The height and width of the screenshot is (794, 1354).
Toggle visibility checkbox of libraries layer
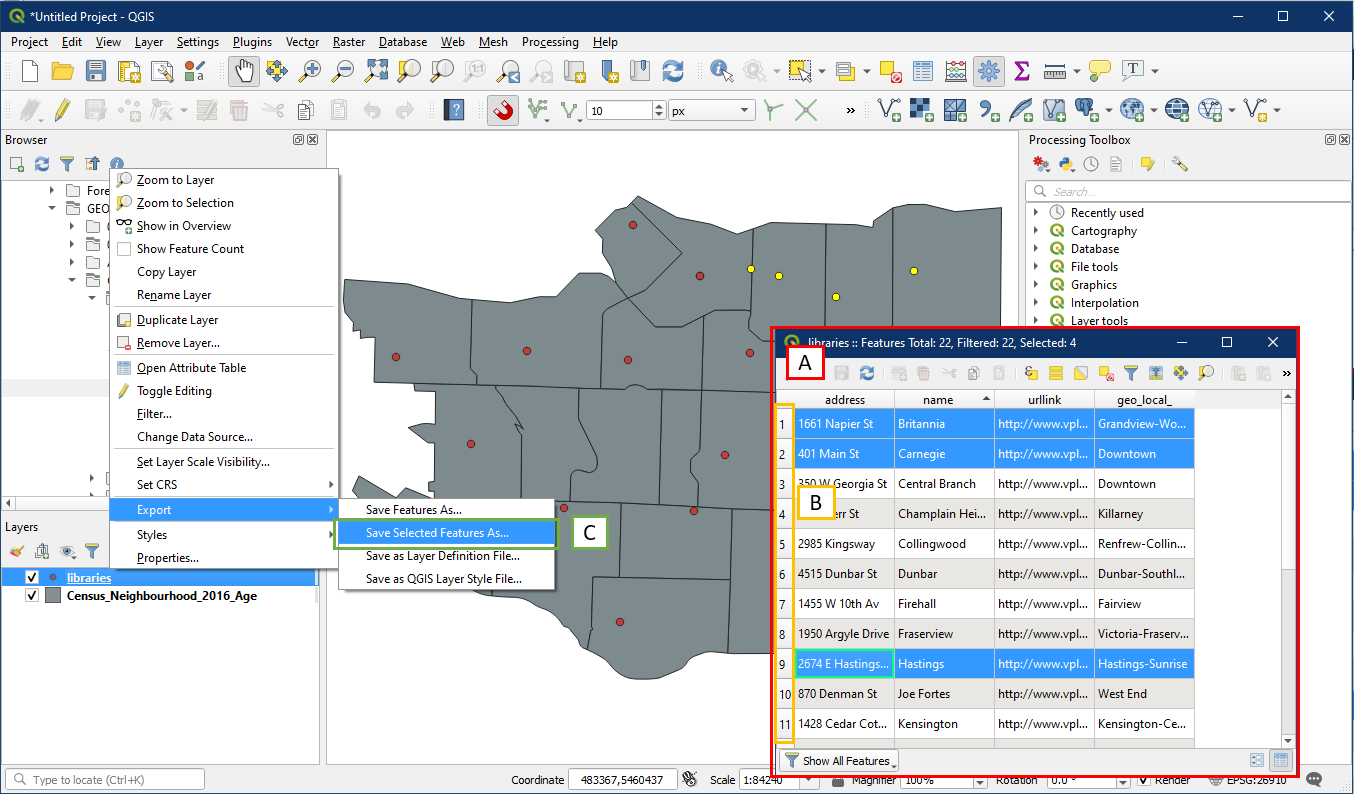click(x=32, y=578)
